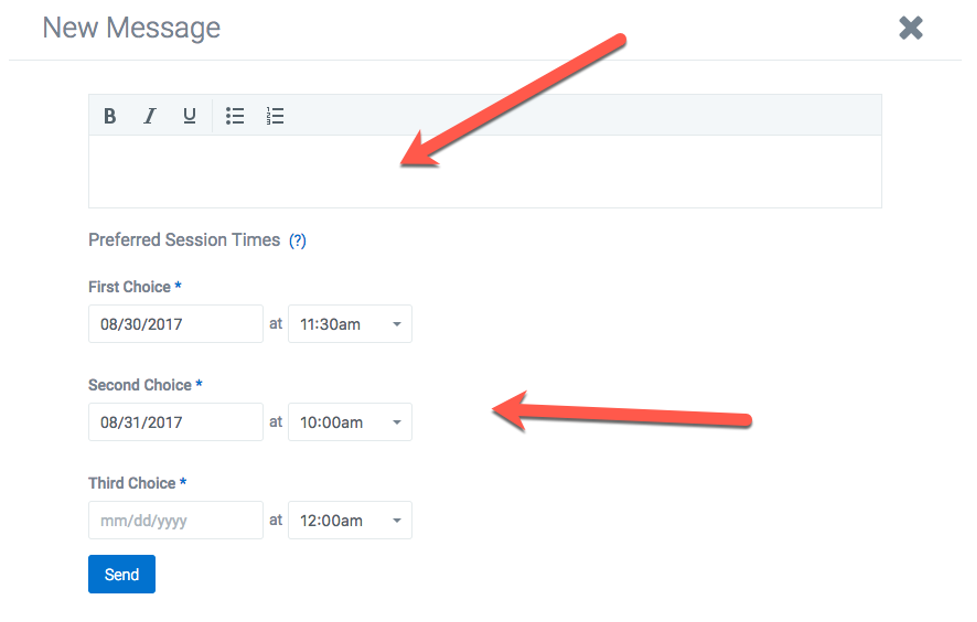Close the New Message dialog
977x622 pixels.
click(x=910, y=28)
